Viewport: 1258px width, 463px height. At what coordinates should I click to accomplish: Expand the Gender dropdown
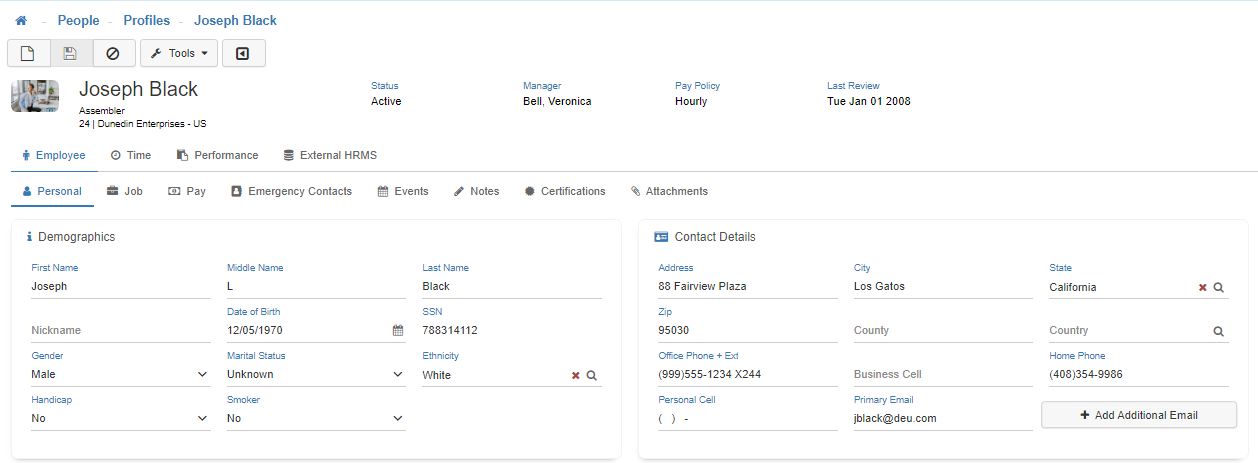click(203, 375)
